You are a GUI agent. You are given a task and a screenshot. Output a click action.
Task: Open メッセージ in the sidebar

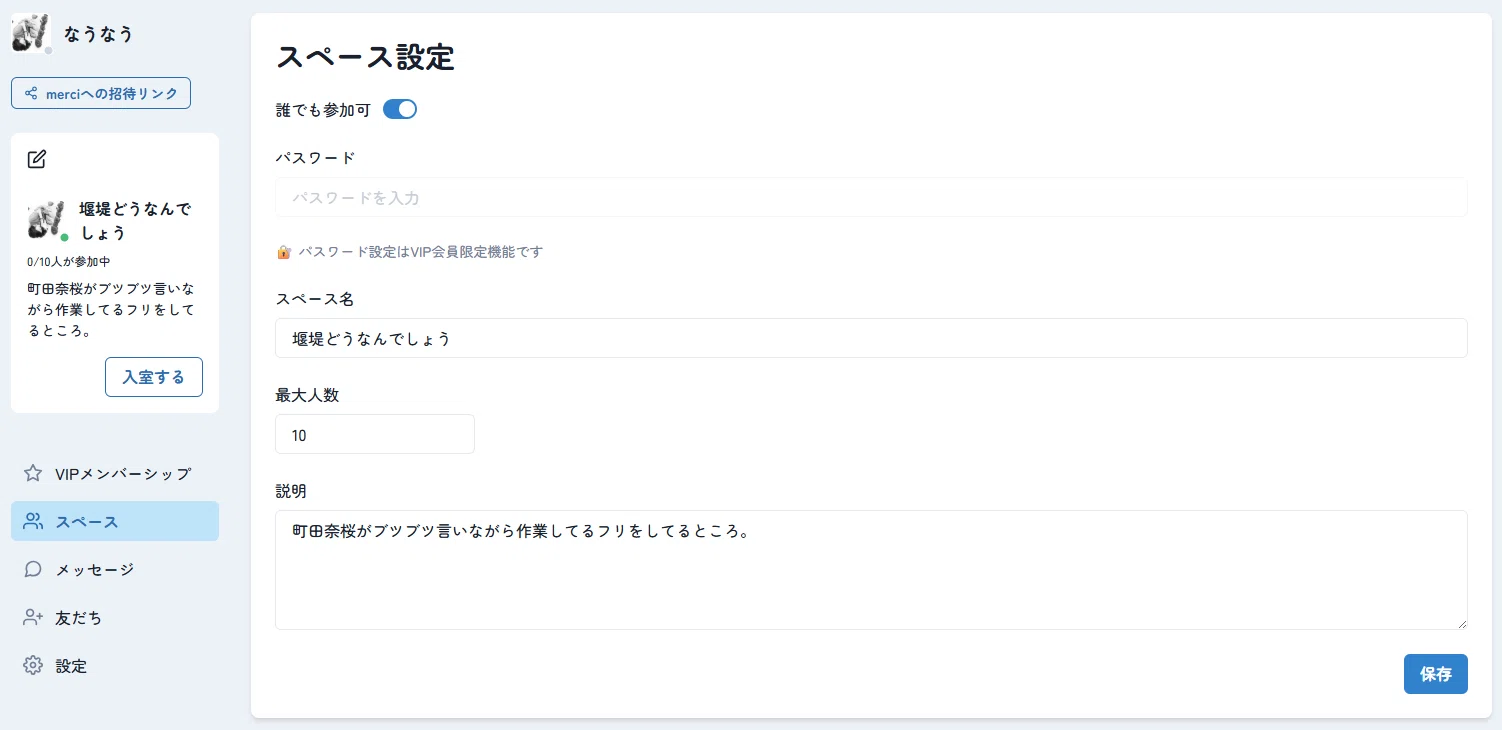(x=115, y=569)
